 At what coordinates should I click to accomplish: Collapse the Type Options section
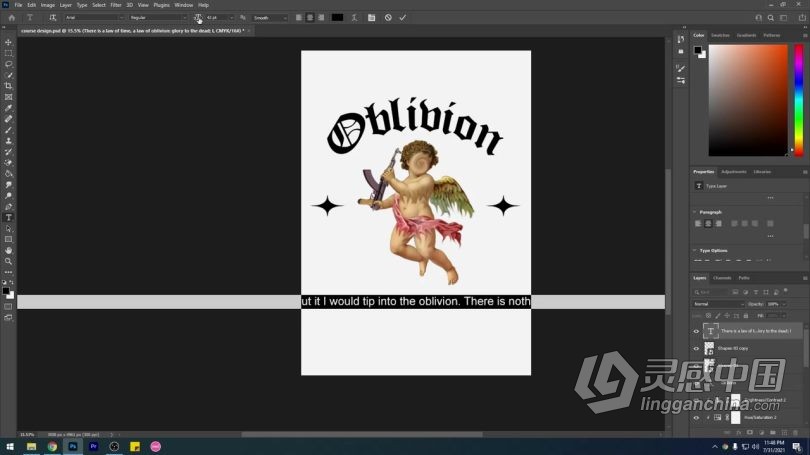tap(695, 250)
